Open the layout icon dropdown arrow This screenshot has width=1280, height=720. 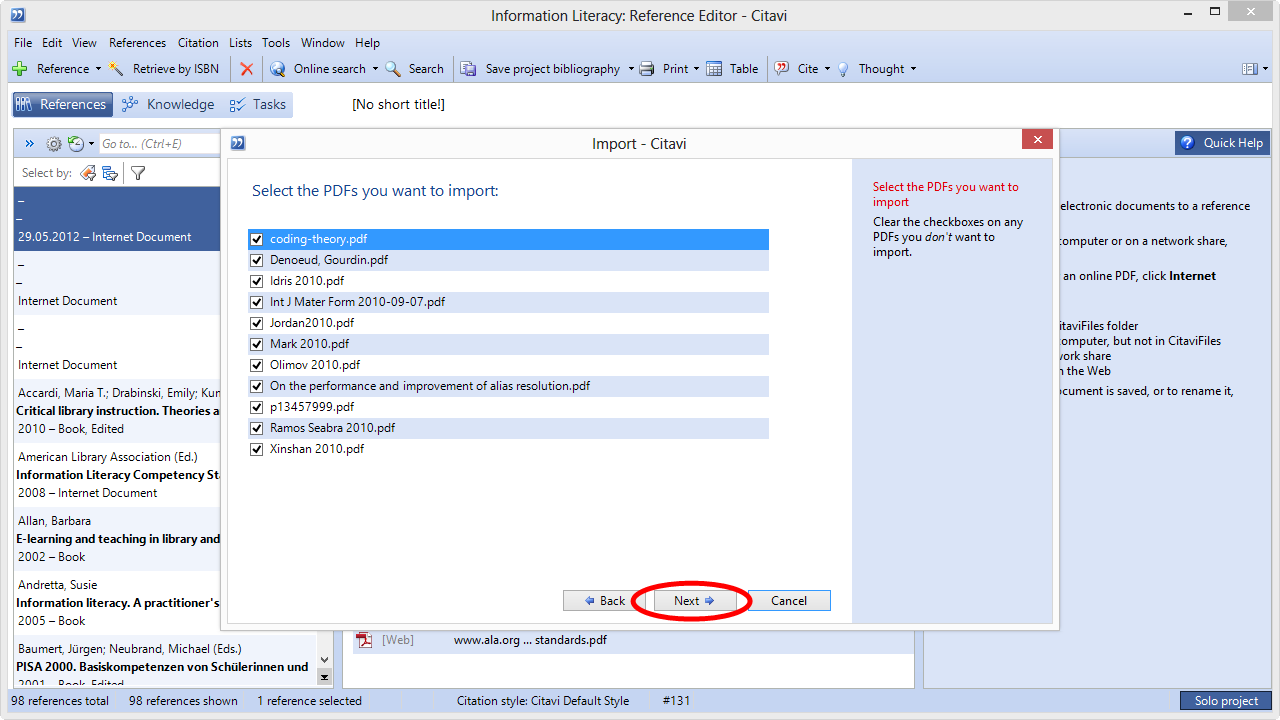(1263, 69)
